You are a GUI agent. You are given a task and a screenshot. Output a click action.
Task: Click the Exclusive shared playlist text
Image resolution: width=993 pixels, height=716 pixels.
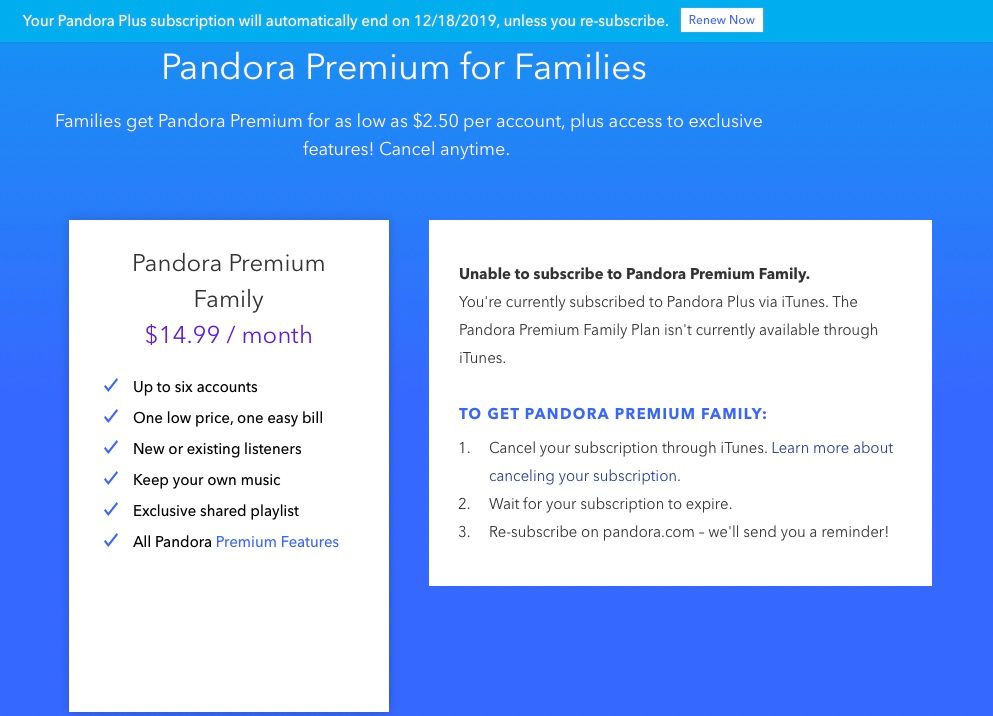216,511
